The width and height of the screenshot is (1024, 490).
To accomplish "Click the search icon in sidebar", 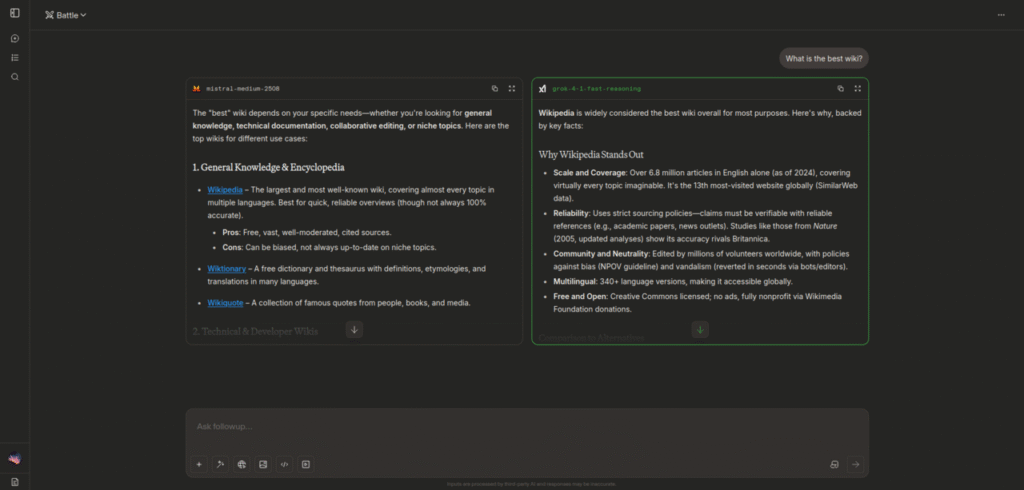I will 14,77.
